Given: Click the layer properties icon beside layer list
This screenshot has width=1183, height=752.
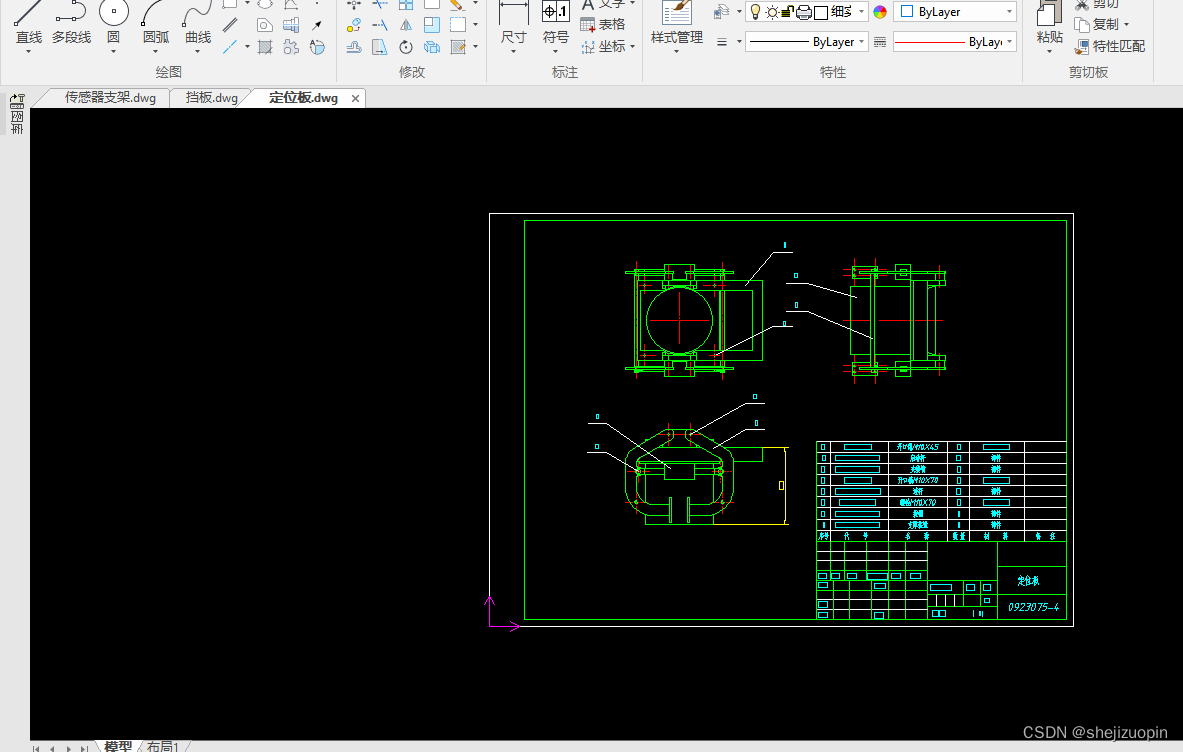Looking at the screenshot, I should [x=722, y=12].
